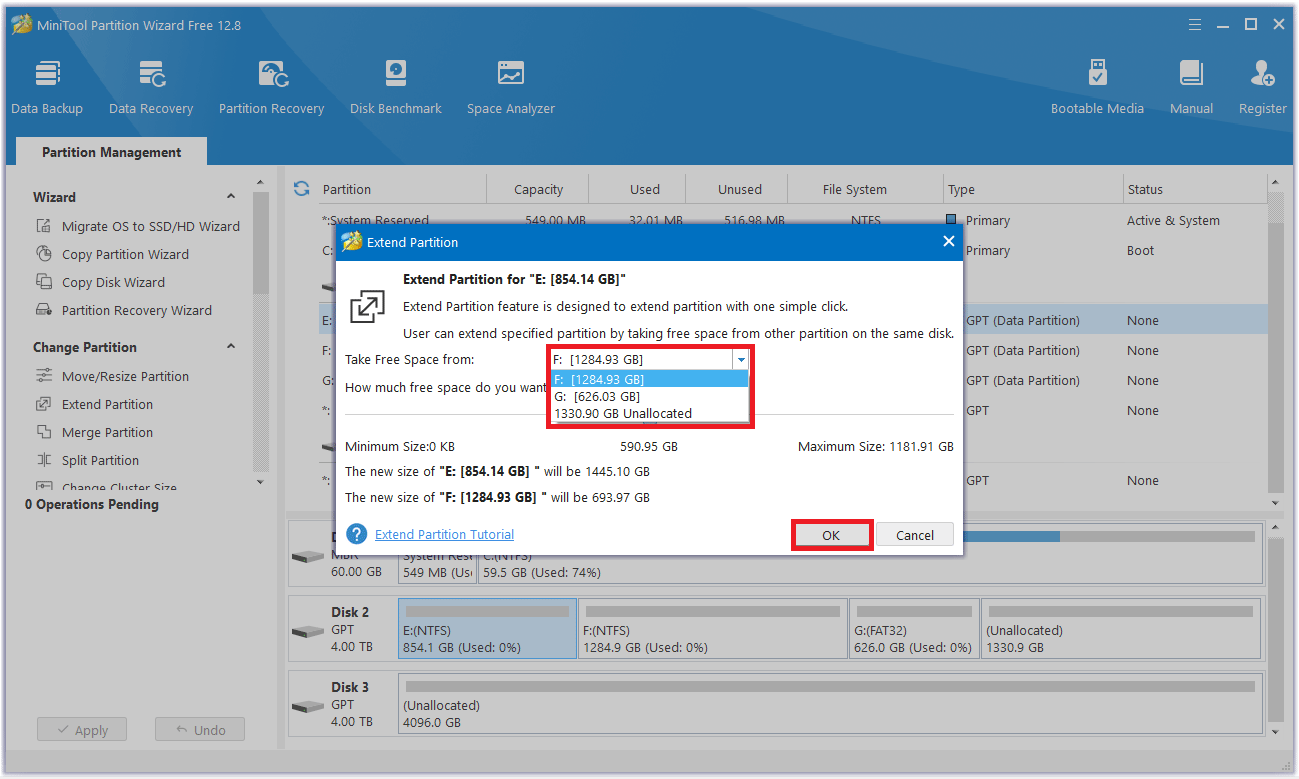Click the partition list scroll up arrow

(x=1275, y=182)
